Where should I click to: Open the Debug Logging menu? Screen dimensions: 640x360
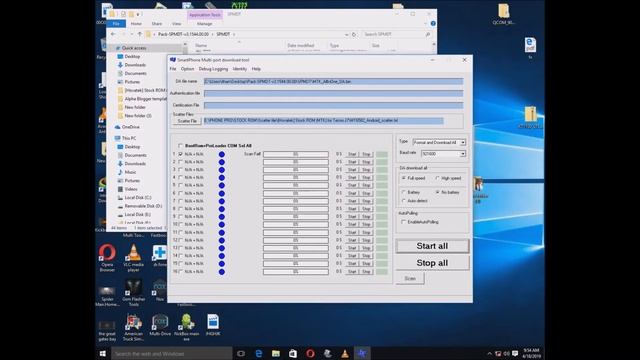click(x=213, y=69)
